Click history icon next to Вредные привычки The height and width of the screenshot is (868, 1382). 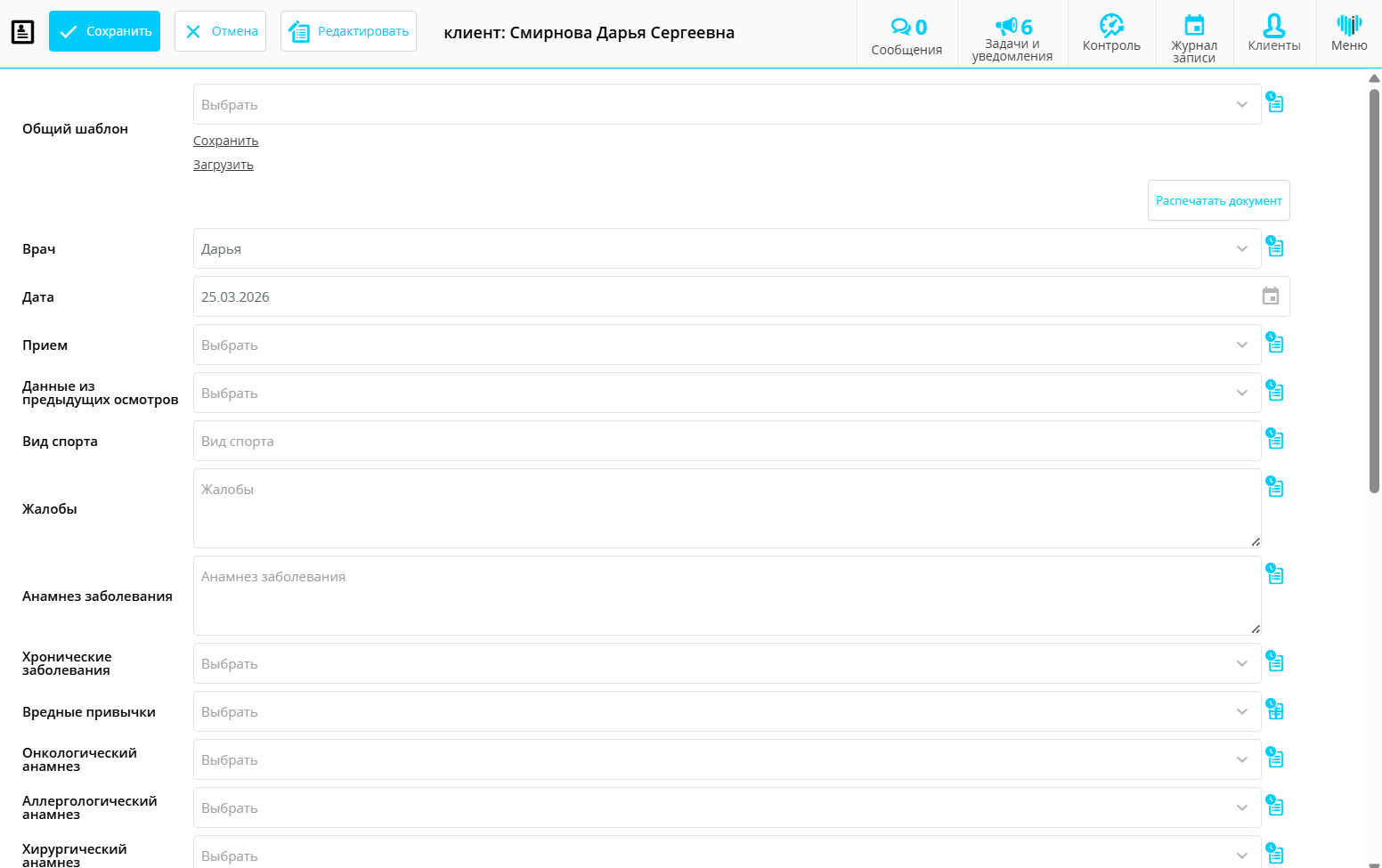coord(1275,710)
